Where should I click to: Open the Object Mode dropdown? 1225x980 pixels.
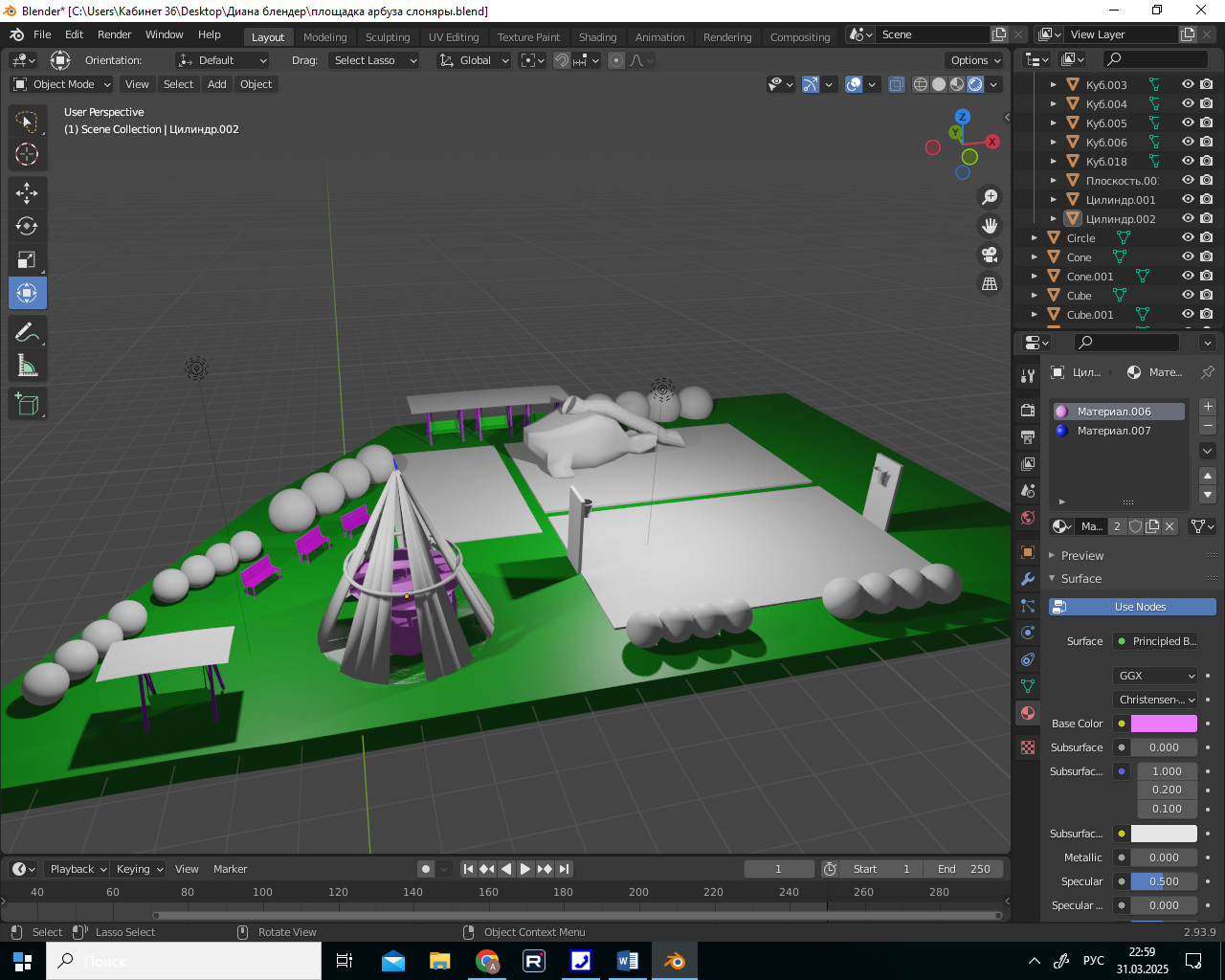(x=62, y=84)
